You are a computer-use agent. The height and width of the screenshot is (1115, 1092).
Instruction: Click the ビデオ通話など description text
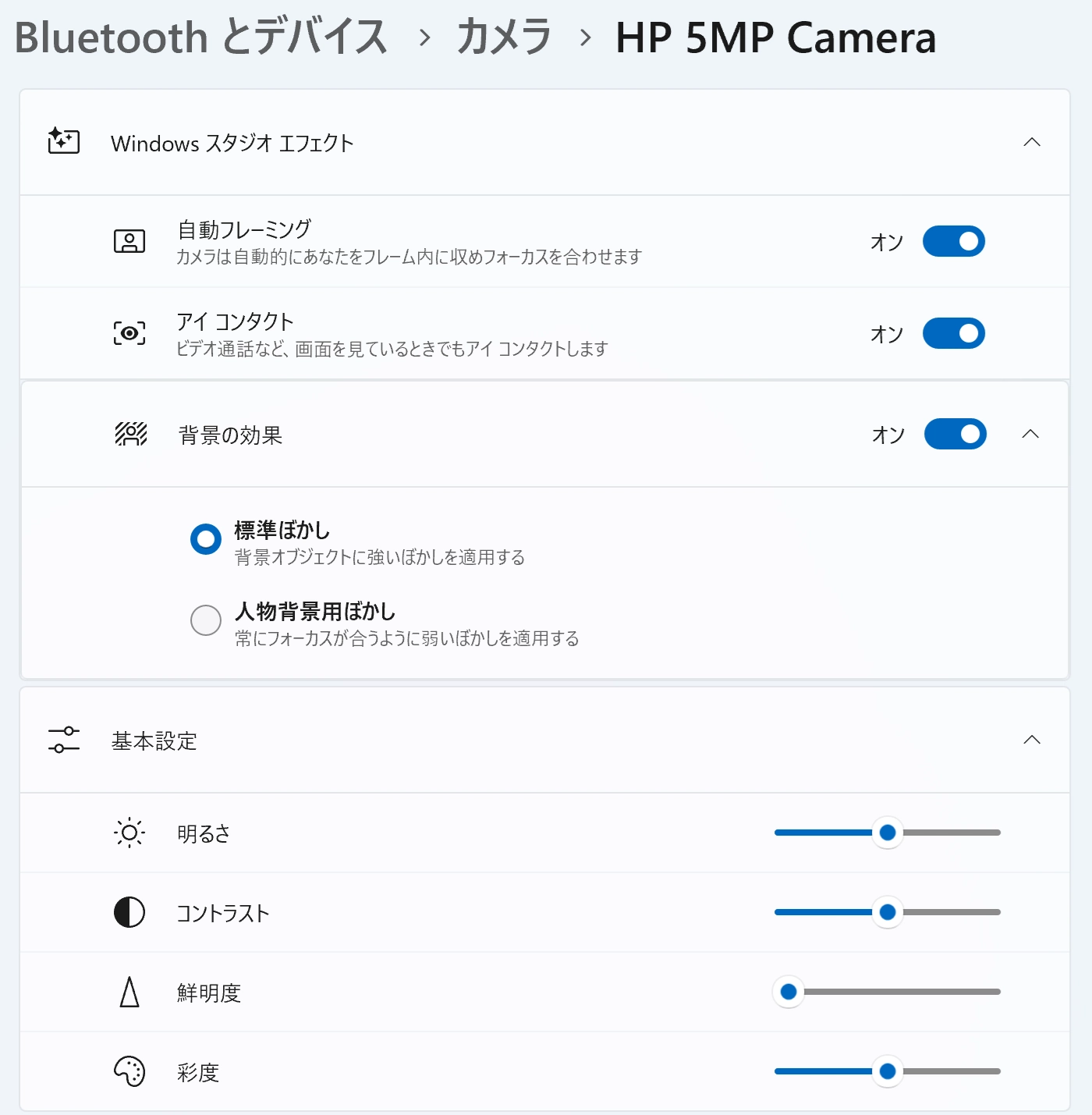click(392, 349)
